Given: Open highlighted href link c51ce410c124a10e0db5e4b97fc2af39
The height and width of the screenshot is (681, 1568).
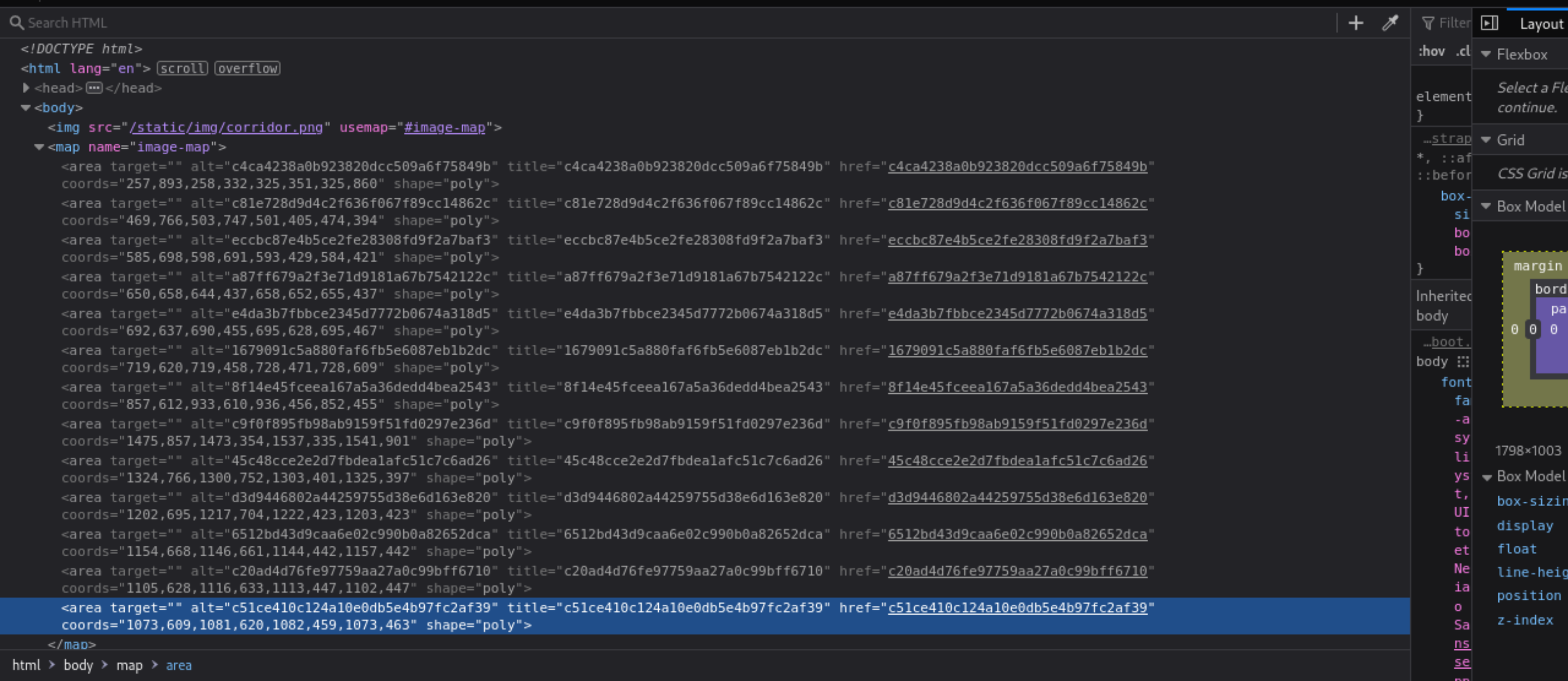Looking at the screenshot, I should [1017, 607].
